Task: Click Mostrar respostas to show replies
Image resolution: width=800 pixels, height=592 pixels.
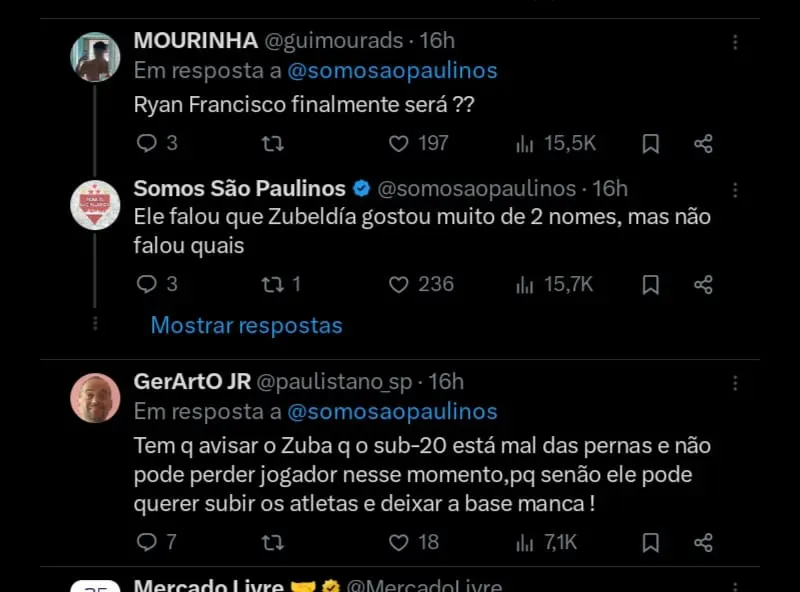Action: tap(246, 325)
